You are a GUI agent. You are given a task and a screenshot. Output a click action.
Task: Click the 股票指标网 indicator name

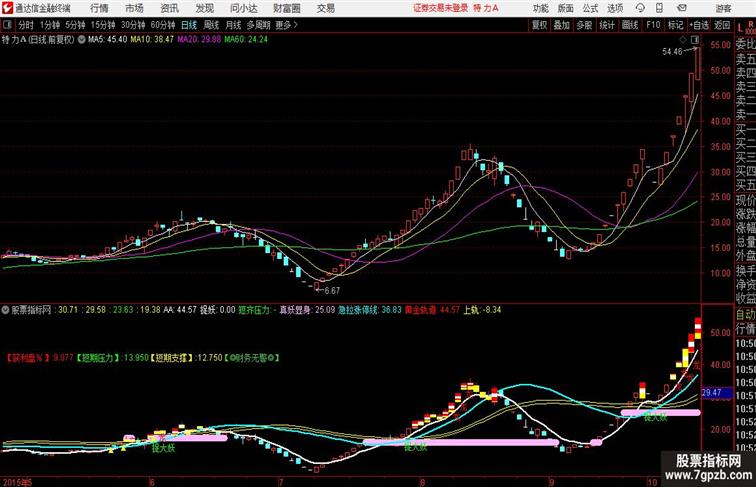pos(31,310)
